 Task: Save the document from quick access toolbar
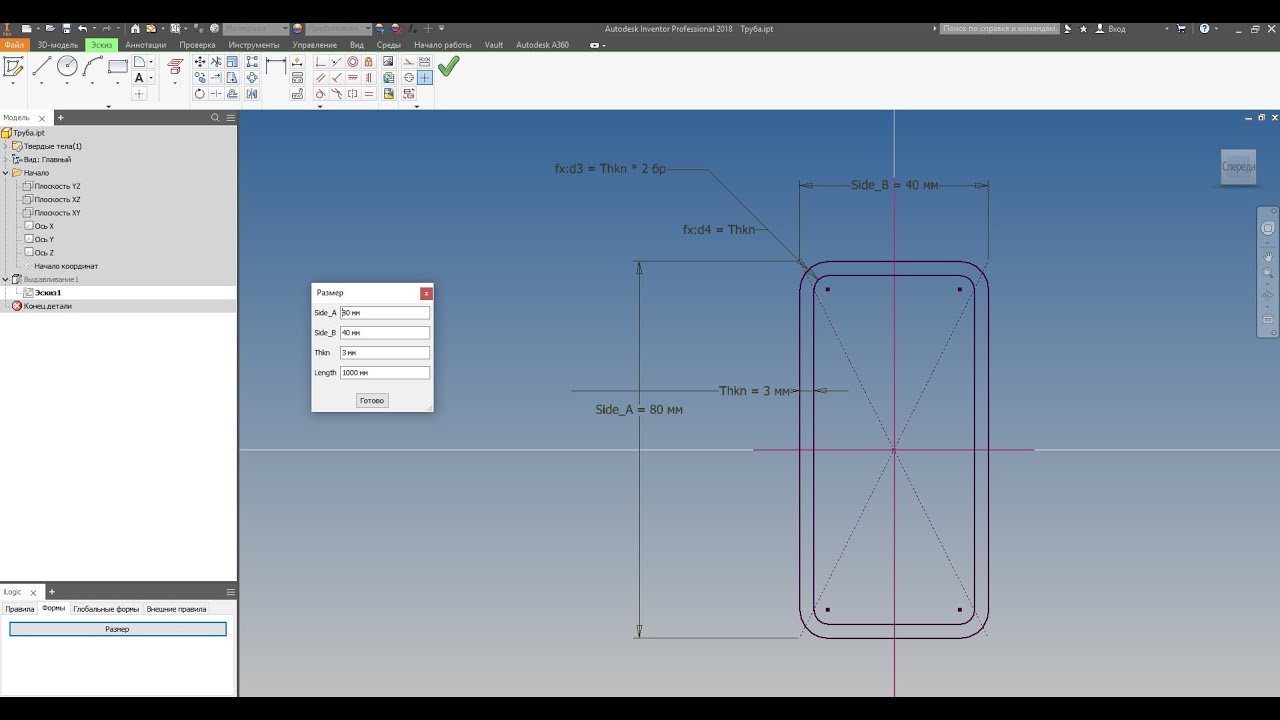67,28
